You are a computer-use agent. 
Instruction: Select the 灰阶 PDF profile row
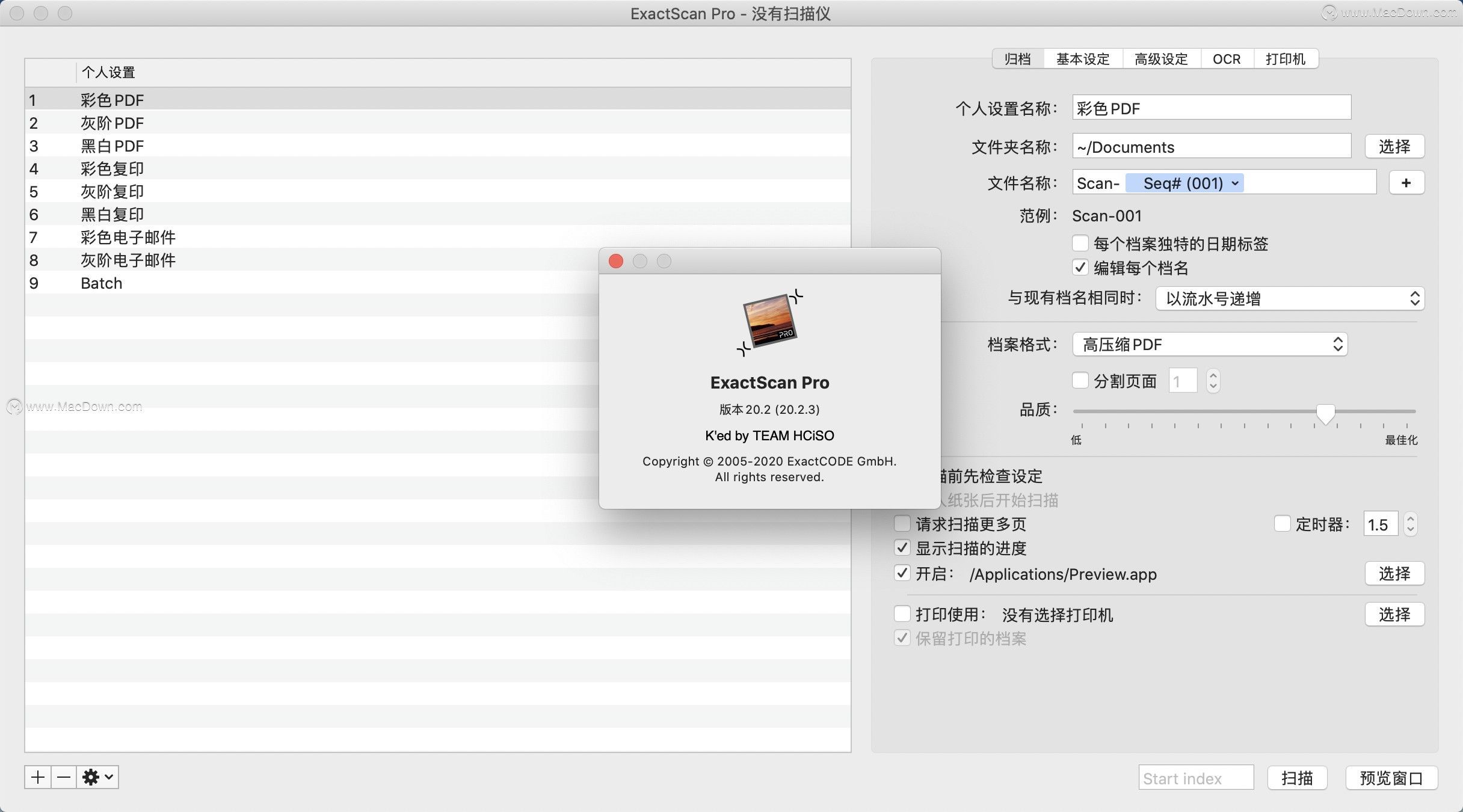[438, 123]
